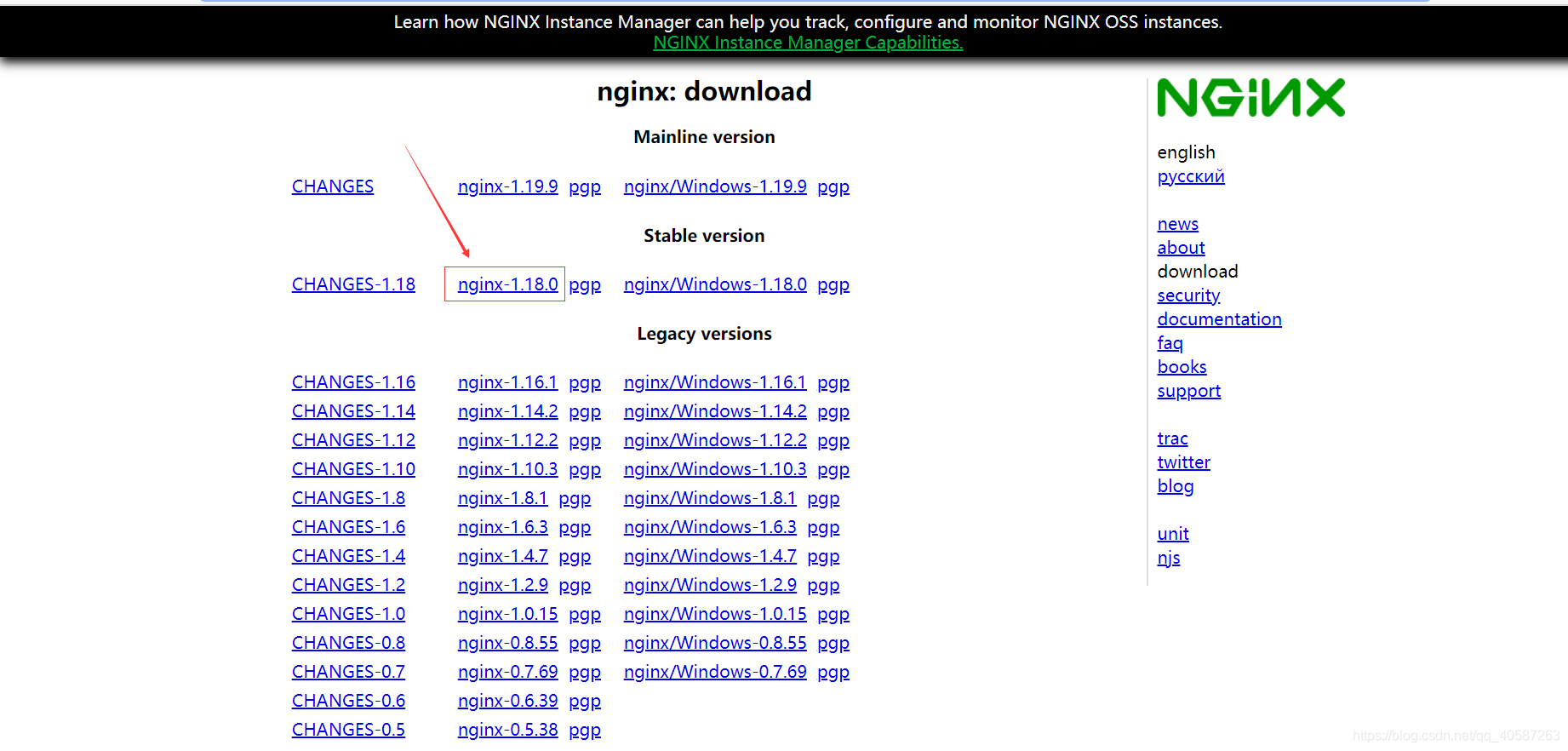Download nginx-1.12.2 source
The width and height of the screenshot is (1568, 751).
pyautogui.click(x=508, y=440)
